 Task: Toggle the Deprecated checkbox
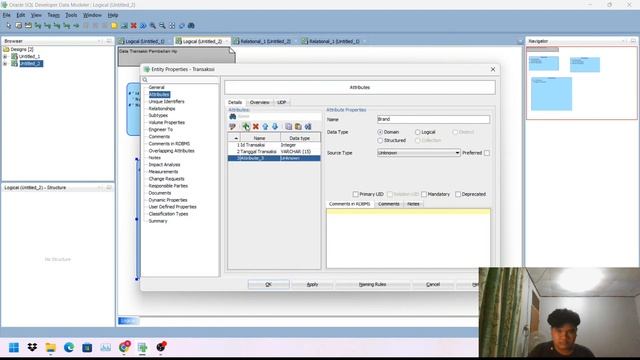point(458,194)
